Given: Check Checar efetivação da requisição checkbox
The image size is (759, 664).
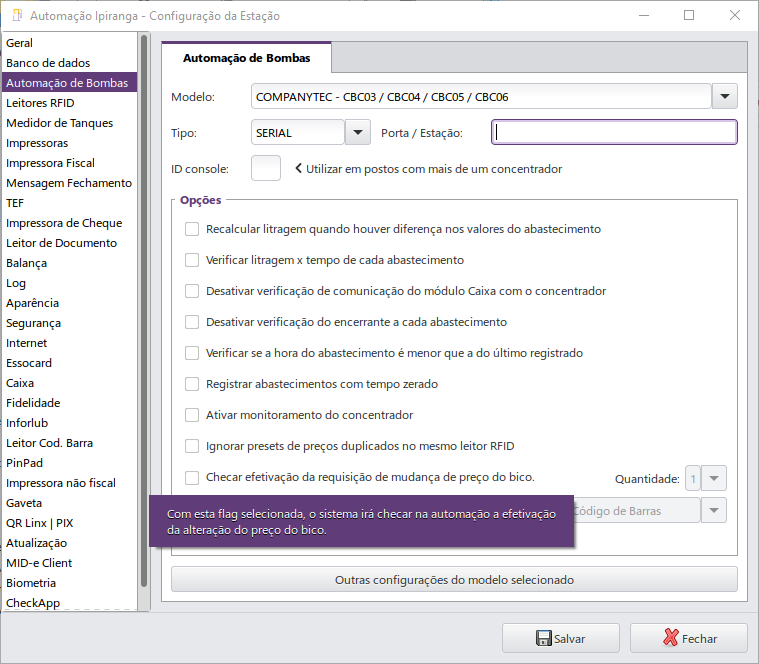Looking at the screenshot, I should point(192,478).
